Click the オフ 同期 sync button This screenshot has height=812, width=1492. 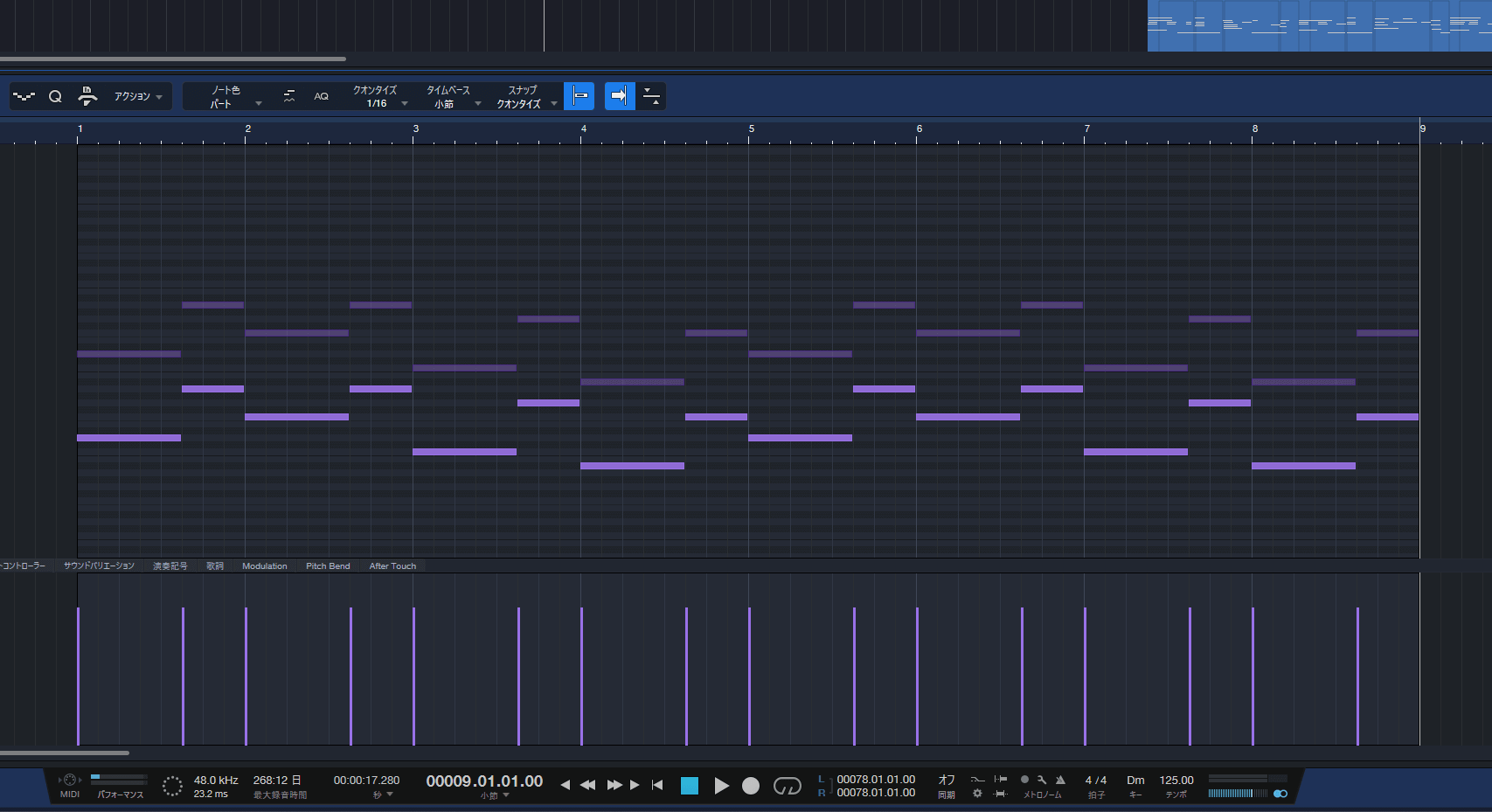point(947,786)
